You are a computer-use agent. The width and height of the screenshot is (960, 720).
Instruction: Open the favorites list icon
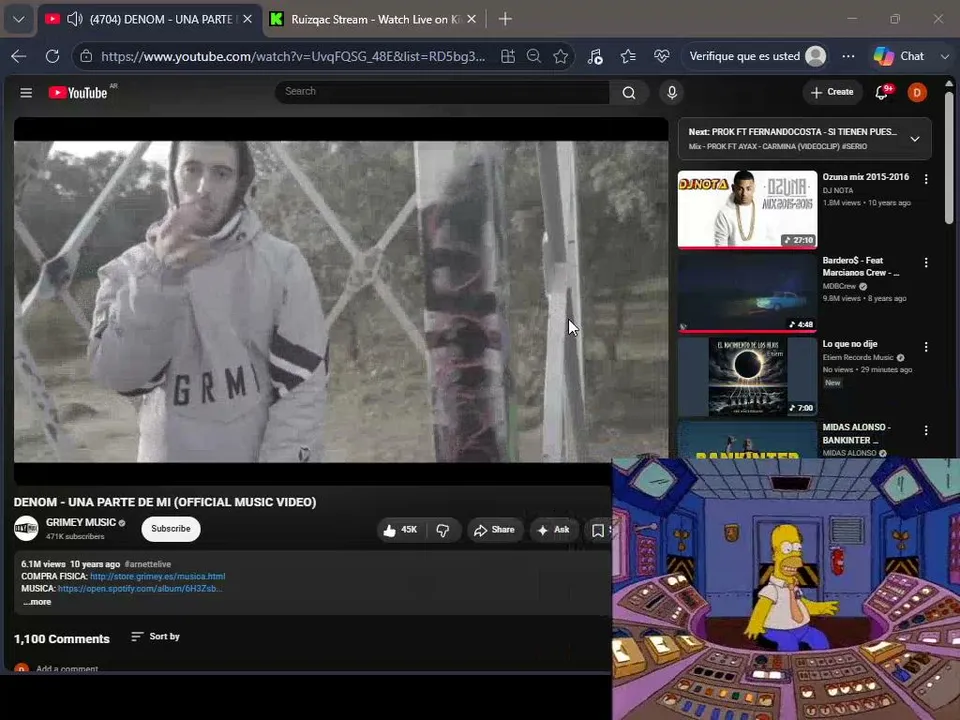click(x=628, y=56)
